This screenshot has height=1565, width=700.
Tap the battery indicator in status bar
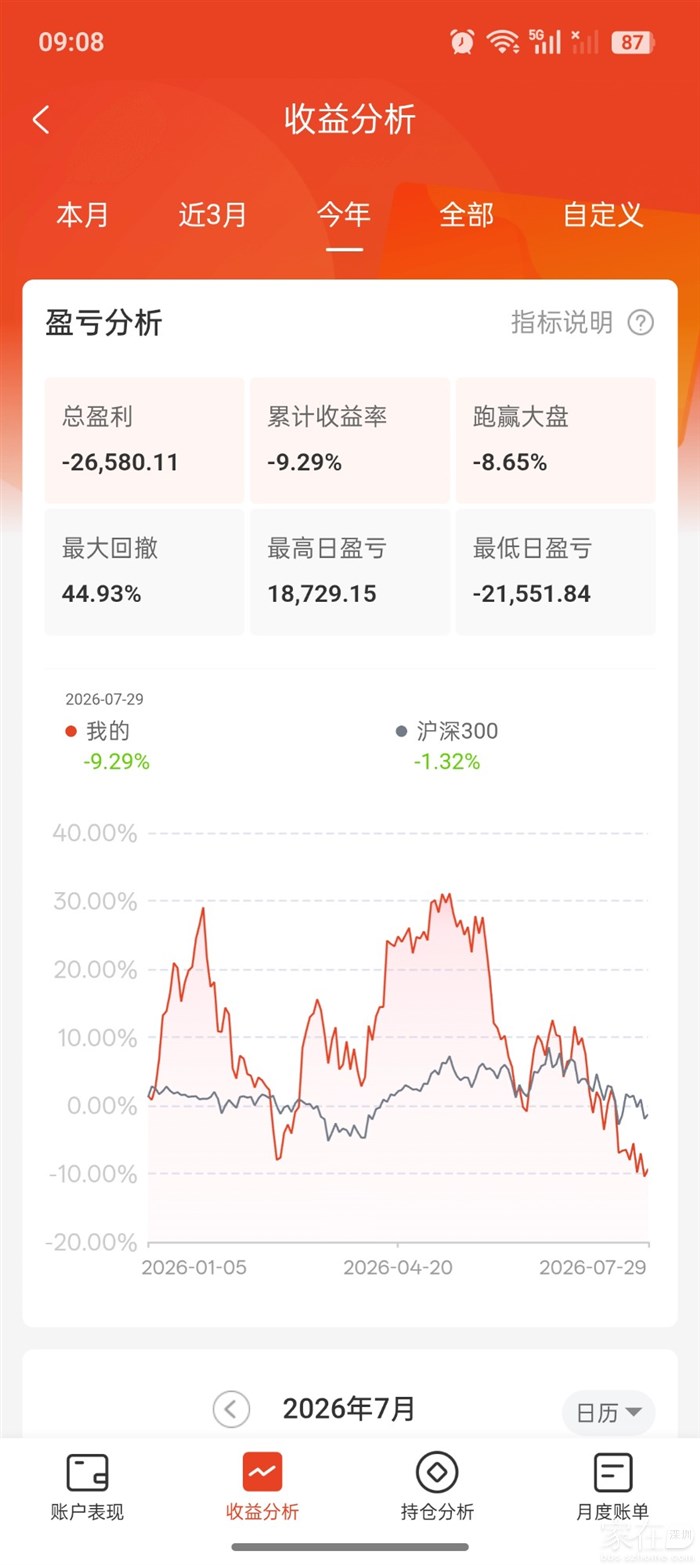(x=633, y=42)
